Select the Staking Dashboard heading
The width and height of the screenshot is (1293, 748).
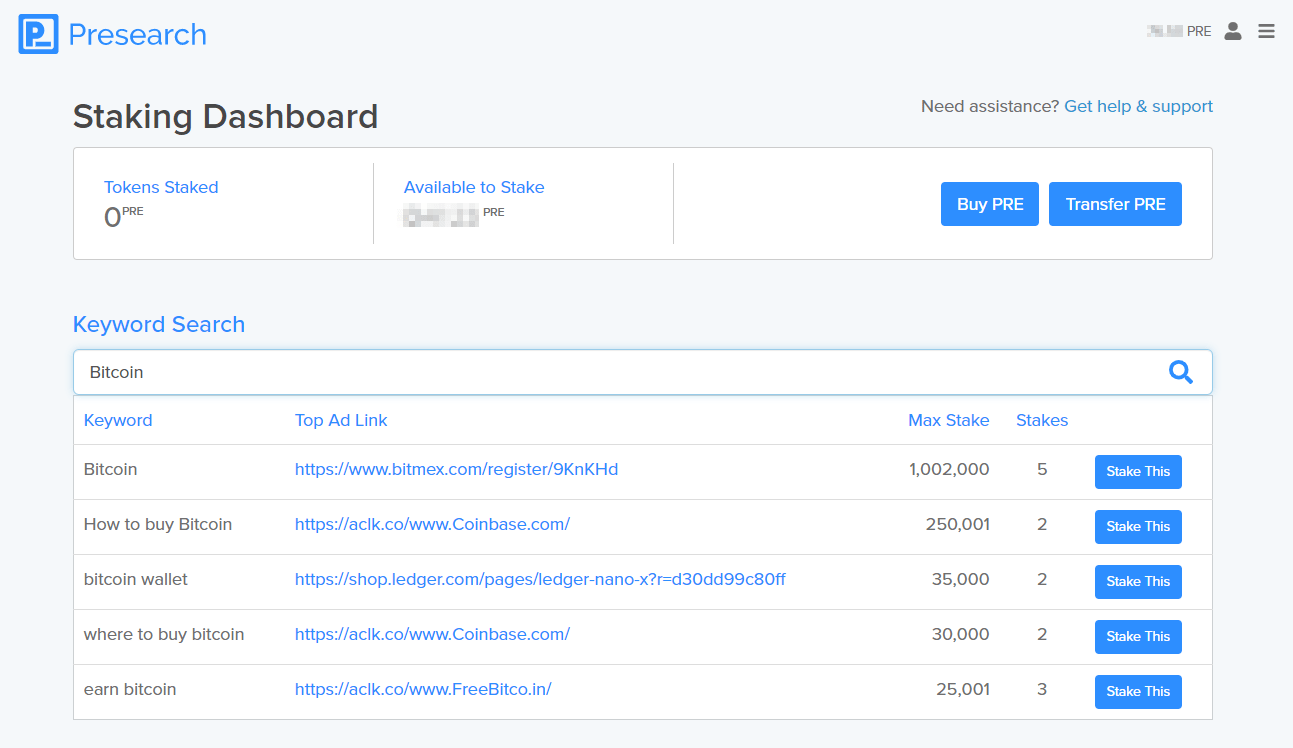click(225, 117)
